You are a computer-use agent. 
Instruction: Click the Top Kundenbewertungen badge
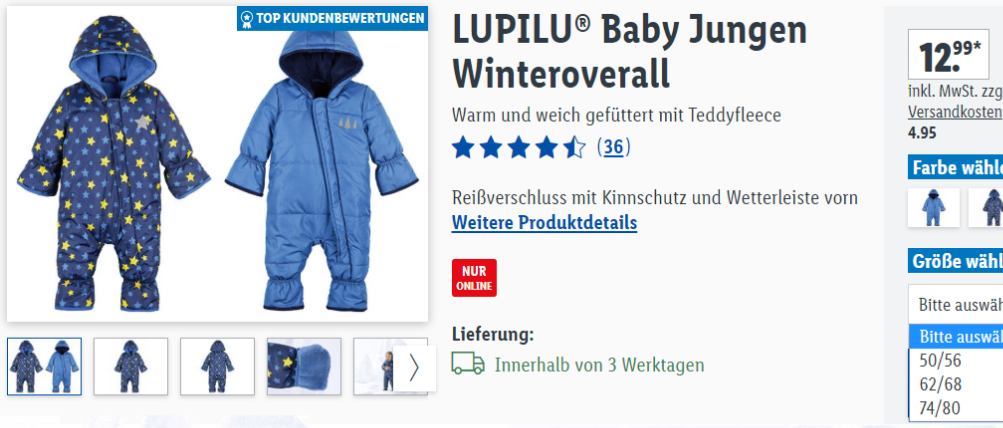coord(332,19)
